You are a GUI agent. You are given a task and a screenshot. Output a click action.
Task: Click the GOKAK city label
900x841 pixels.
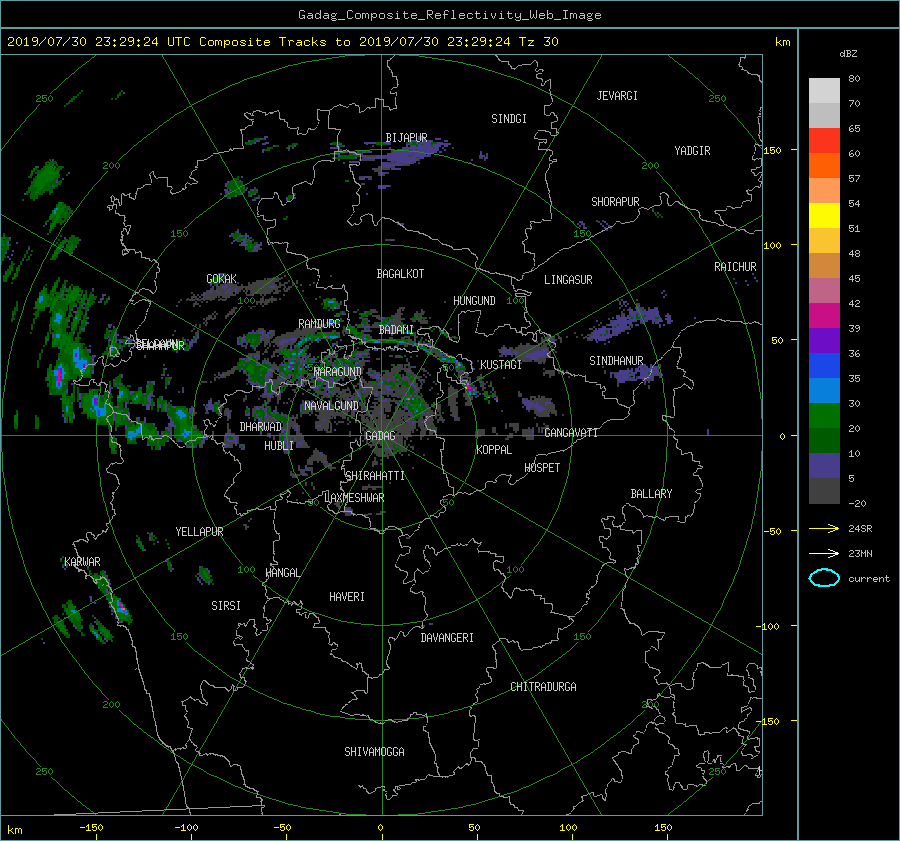coord(222,279)
